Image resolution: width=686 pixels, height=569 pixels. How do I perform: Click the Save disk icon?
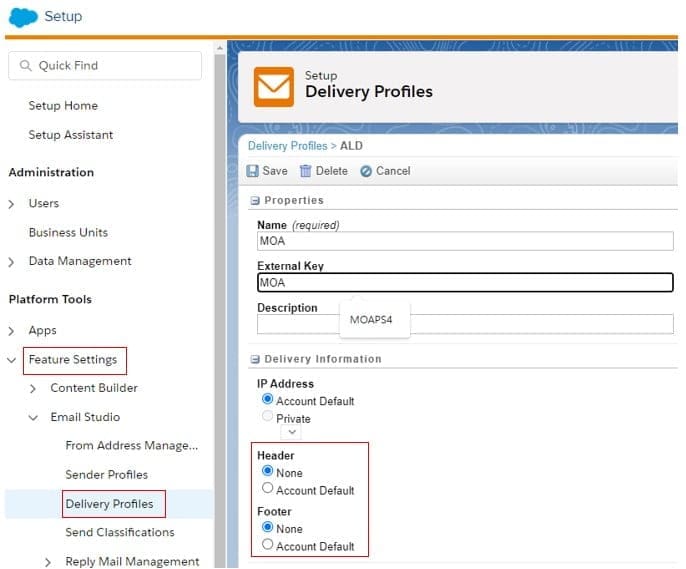coord(253,171)
